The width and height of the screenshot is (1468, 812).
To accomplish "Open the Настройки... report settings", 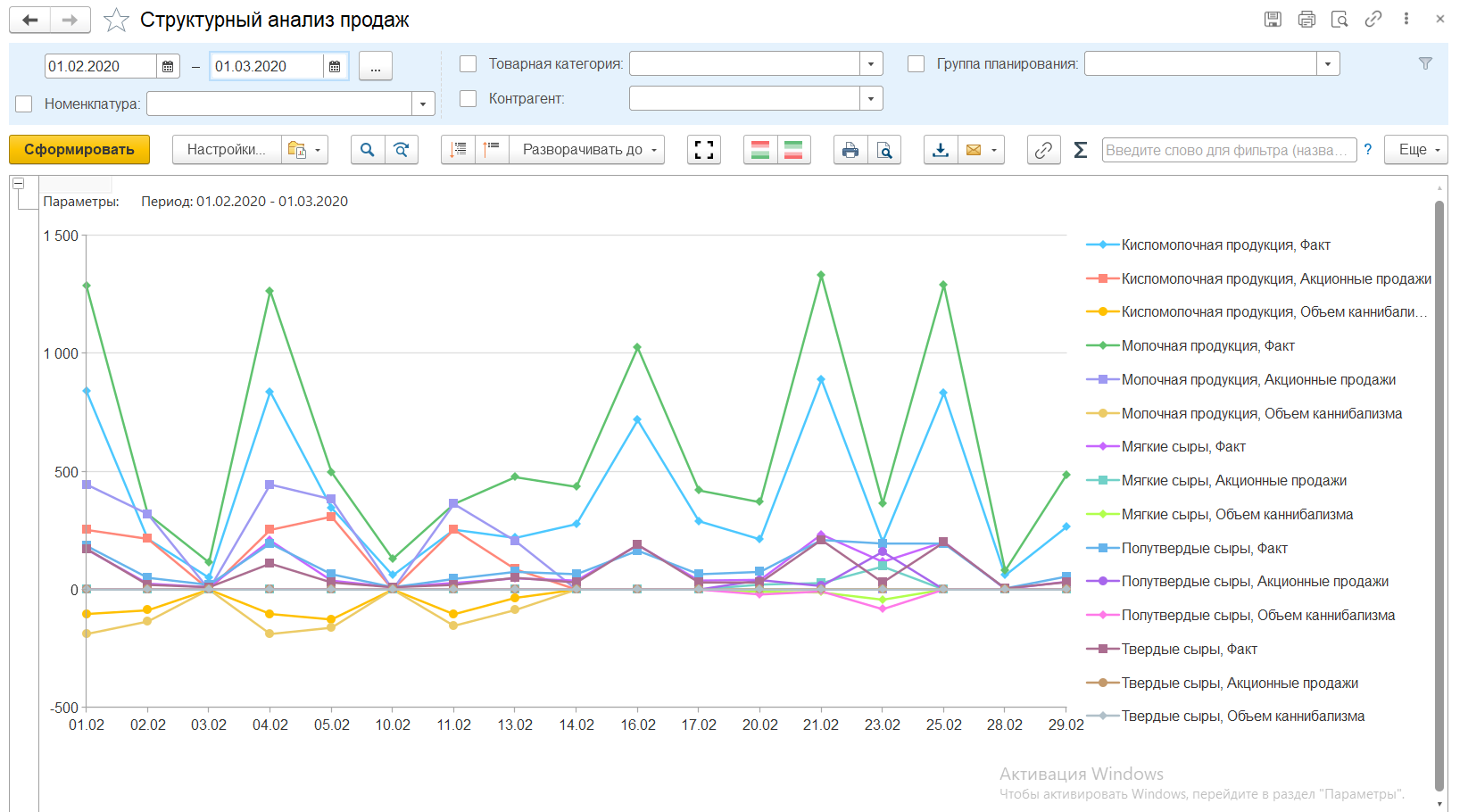I will 226,150.
